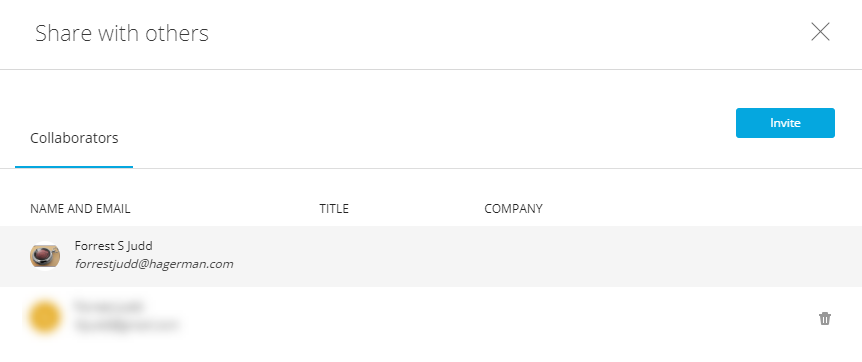
Task: Click the blurred email of second collaborator
Action: [127, 325]
